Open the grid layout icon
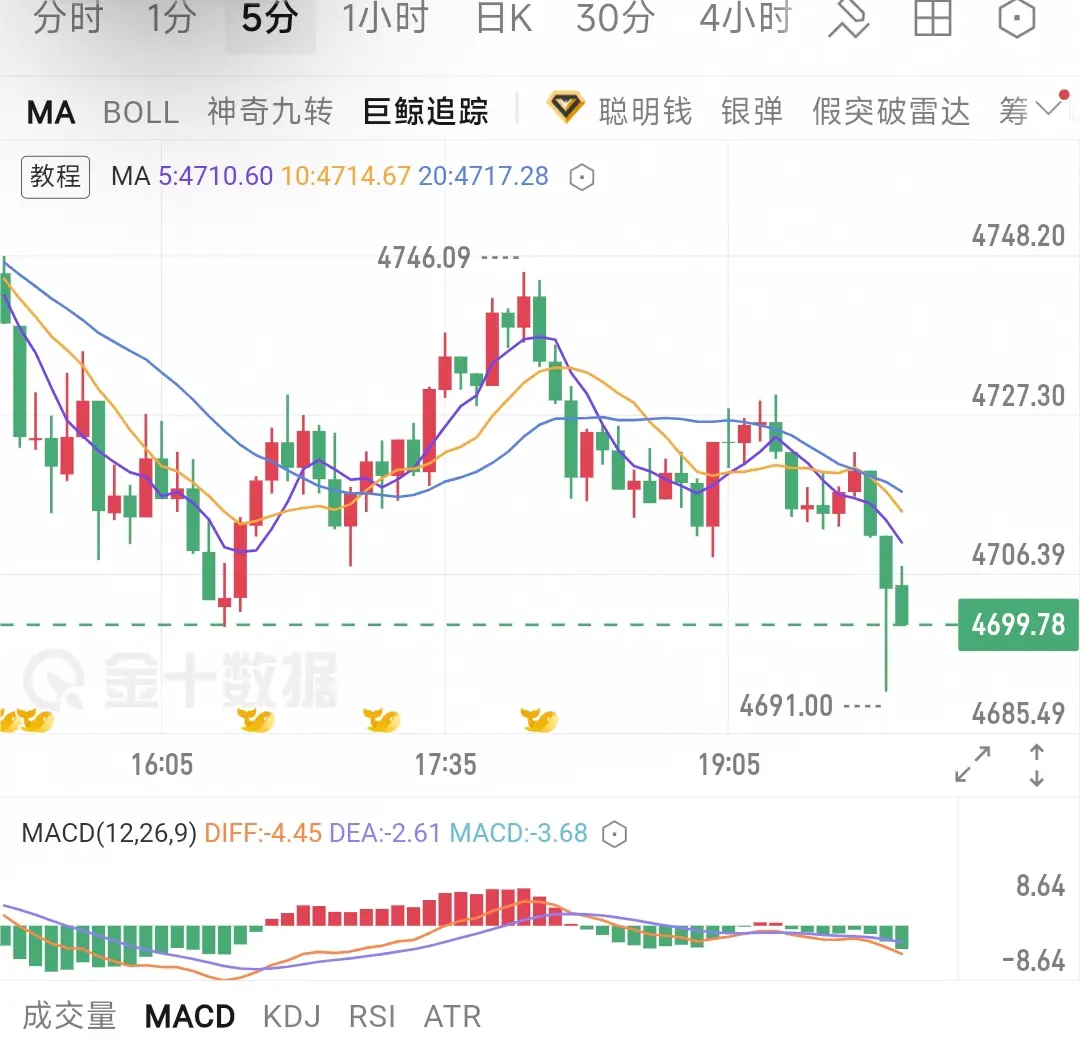1080x1041 pixels. click(933, 18)
